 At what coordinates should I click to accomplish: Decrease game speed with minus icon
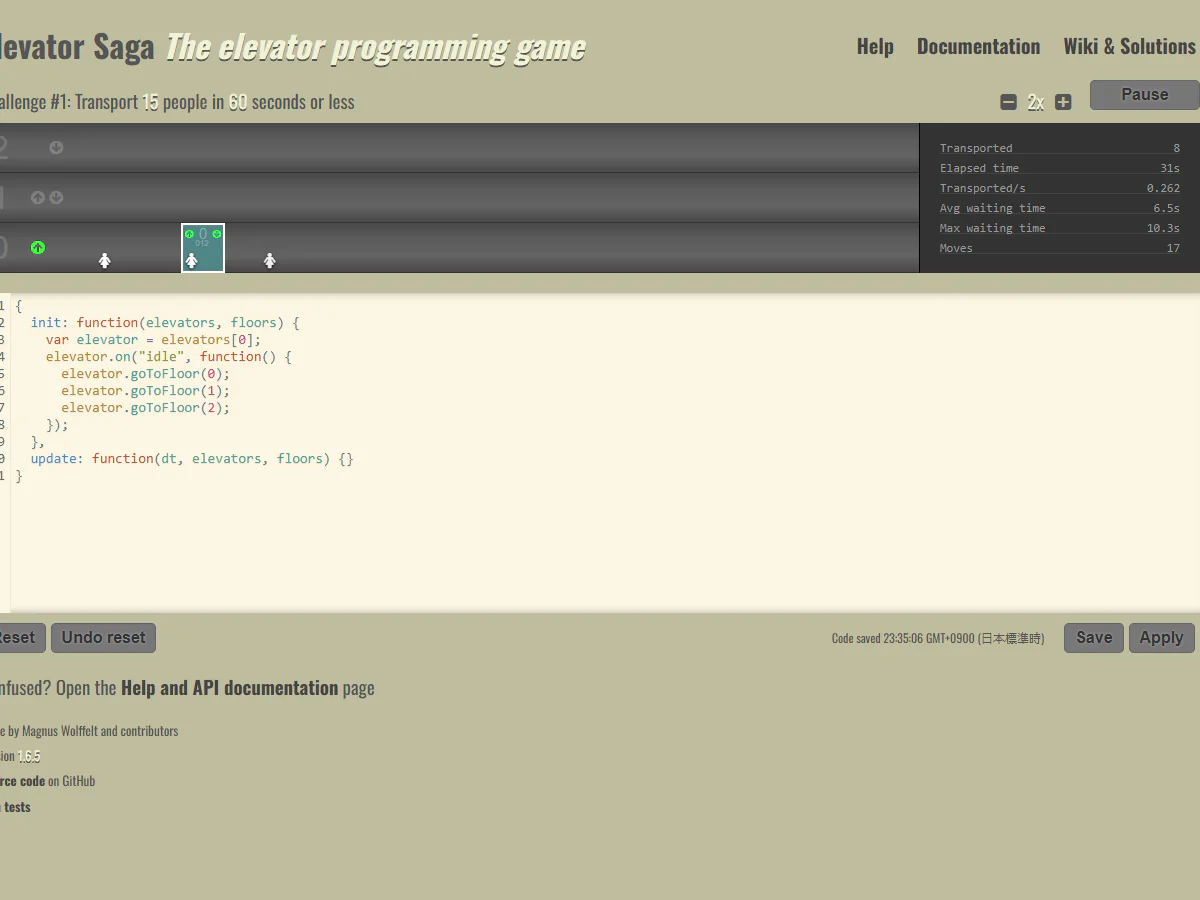[x=1008, y=102]
